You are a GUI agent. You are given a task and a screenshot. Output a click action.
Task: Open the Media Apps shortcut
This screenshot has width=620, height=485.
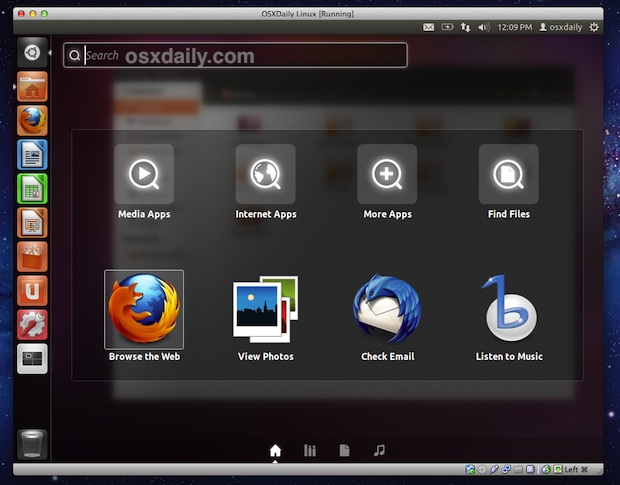pos(144,175)
